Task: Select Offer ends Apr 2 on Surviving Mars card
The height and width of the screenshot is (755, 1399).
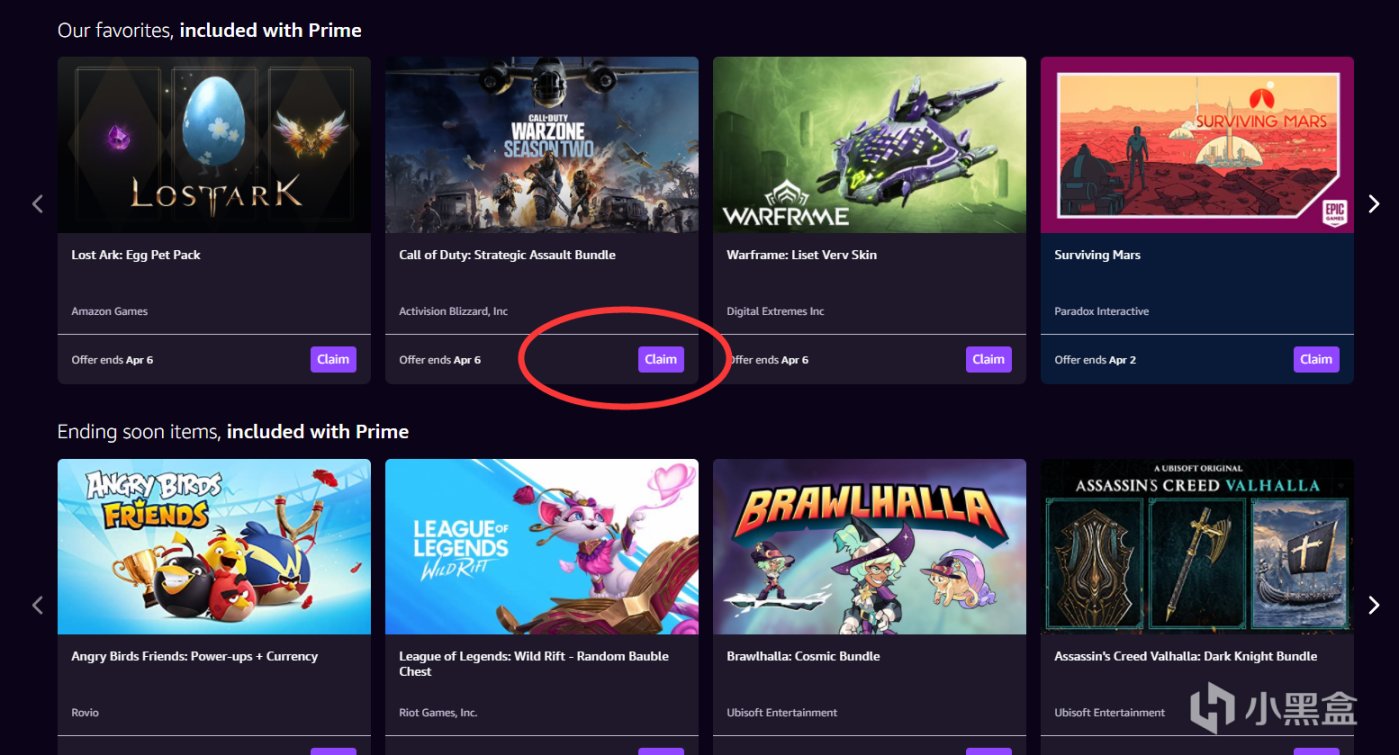Action: pos(1095,360)
